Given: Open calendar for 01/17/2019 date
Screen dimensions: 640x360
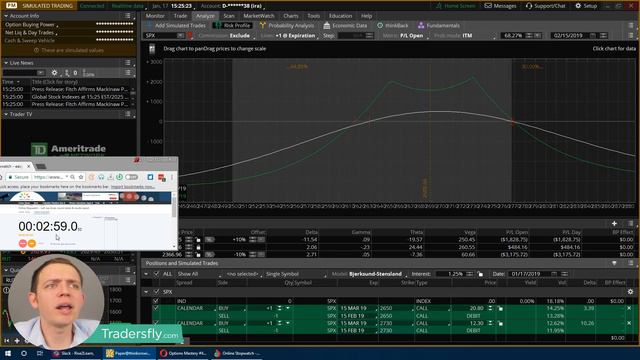Looking at the screenshot, I should 554,274.
